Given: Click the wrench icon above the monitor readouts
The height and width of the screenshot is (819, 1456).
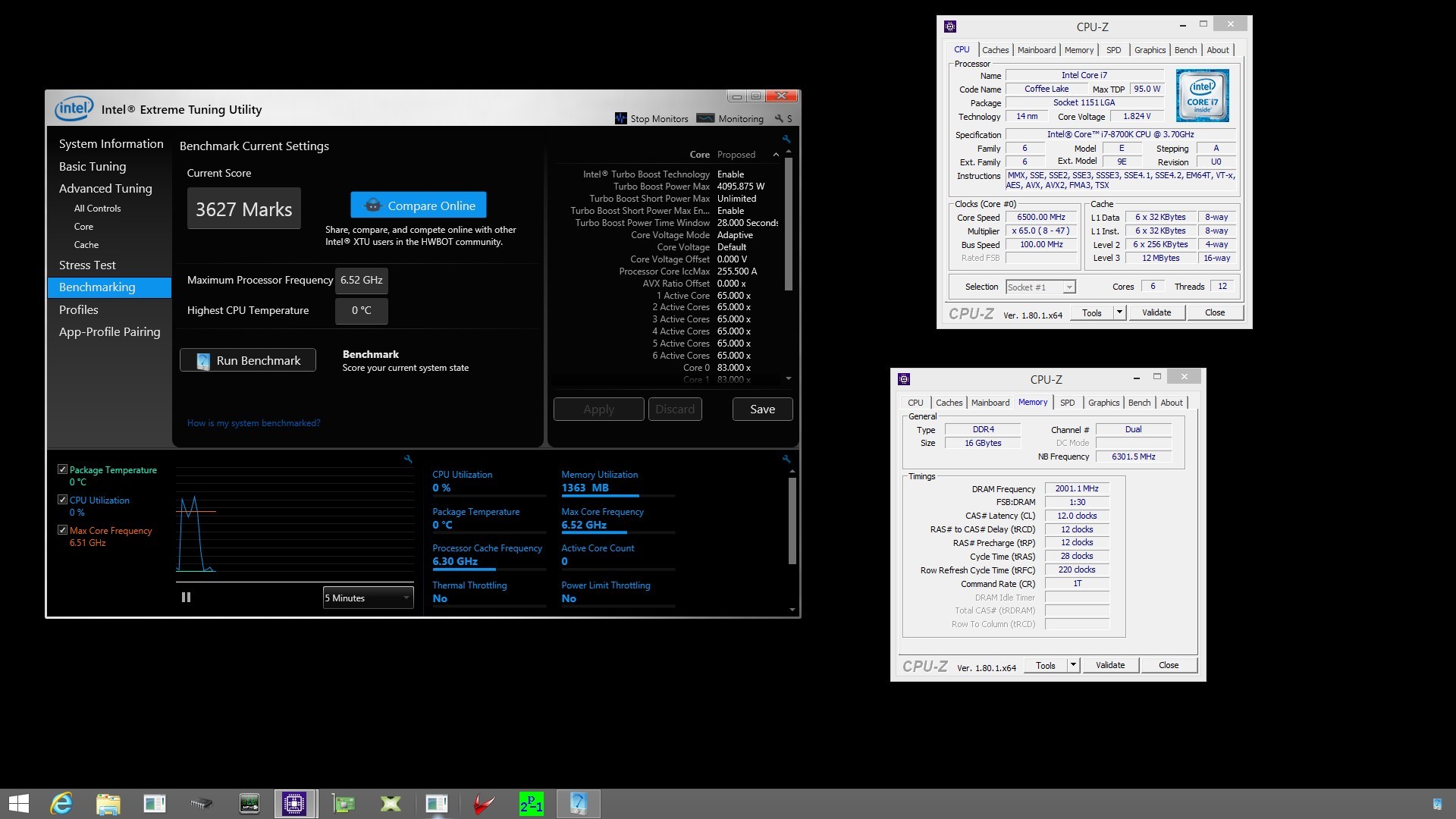Looking at the screenshot, I should click(x=786, y=459).
